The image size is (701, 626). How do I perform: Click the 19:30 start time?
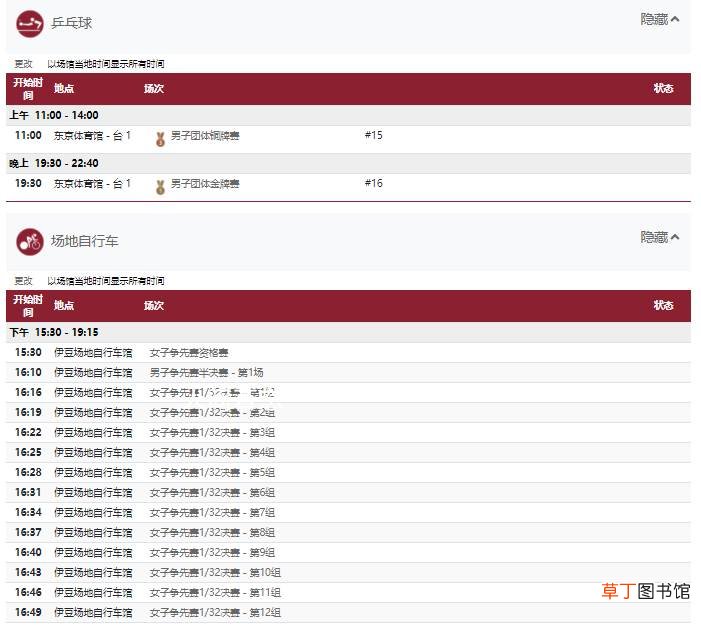[28, 183]
